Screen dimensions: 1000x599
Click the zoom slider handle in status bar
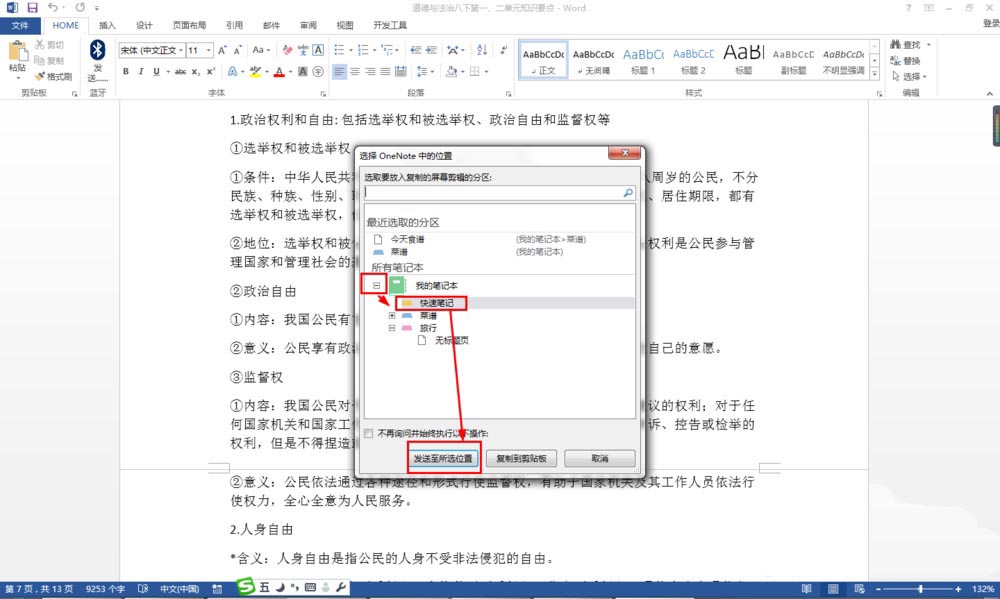point(920,589)
